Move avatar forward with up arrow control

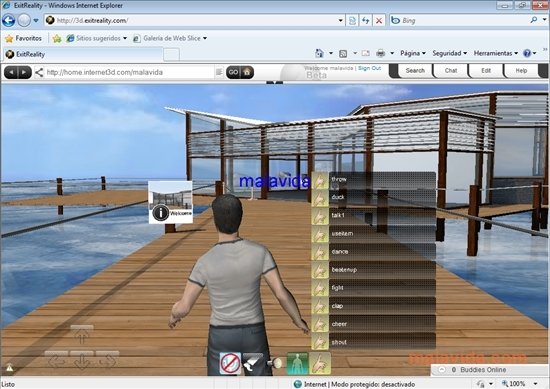(82, 336)
